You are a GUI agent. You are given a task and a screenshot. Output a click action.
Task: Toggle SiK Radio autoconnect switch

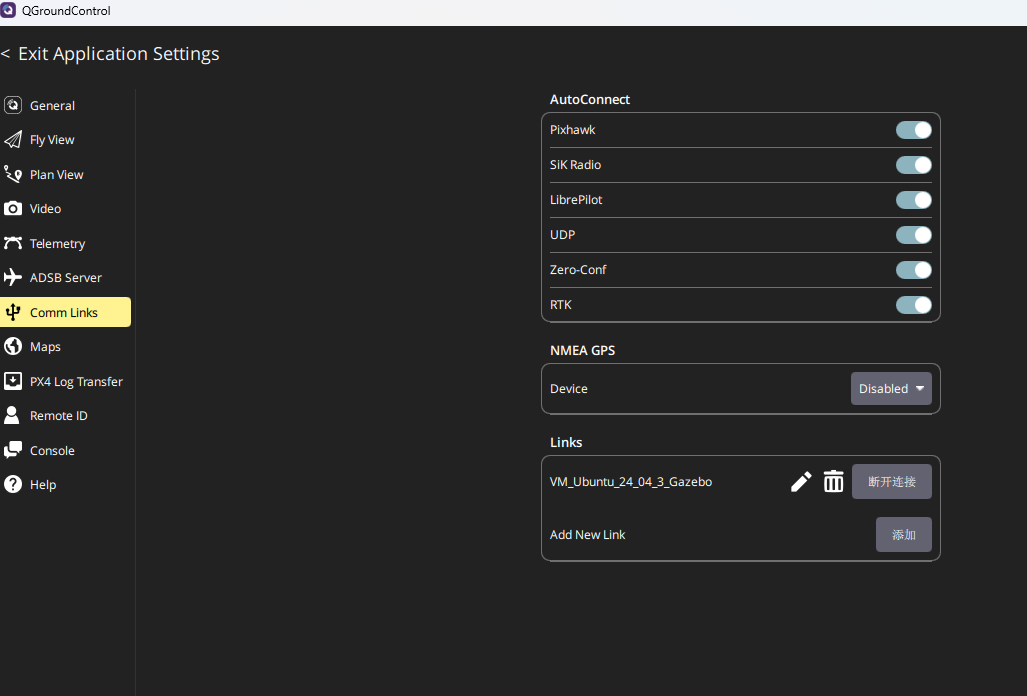(x=914, y=165)
